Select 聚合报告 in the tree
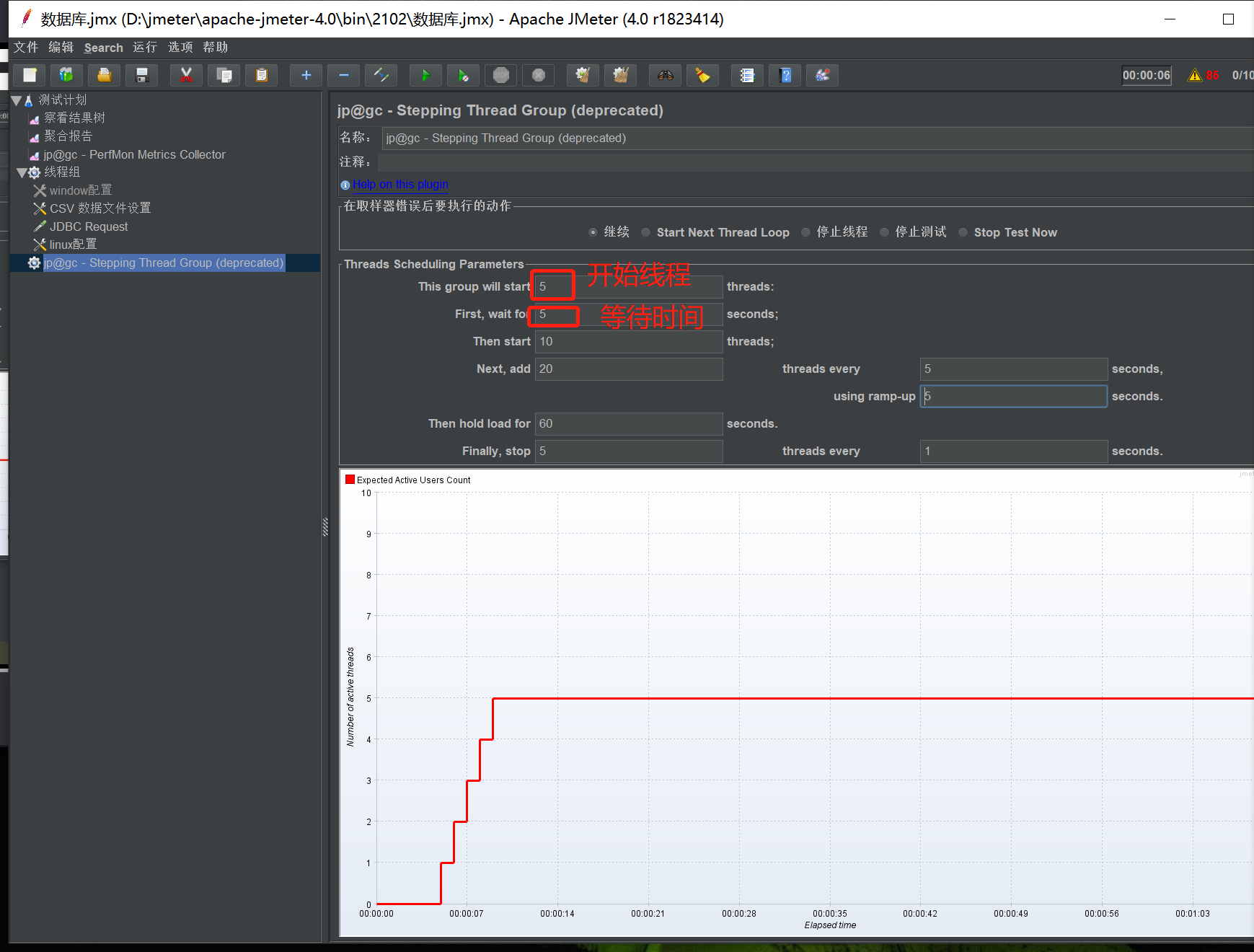1254x952 pixels. click(x=68, y=136)
